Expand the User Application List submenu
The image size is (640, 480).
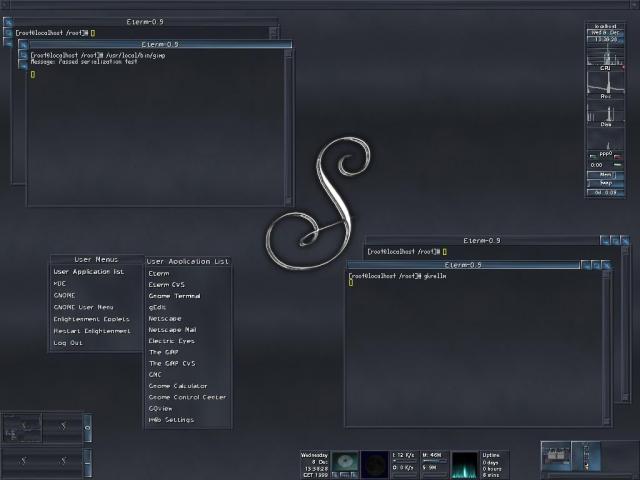(88, 271)
